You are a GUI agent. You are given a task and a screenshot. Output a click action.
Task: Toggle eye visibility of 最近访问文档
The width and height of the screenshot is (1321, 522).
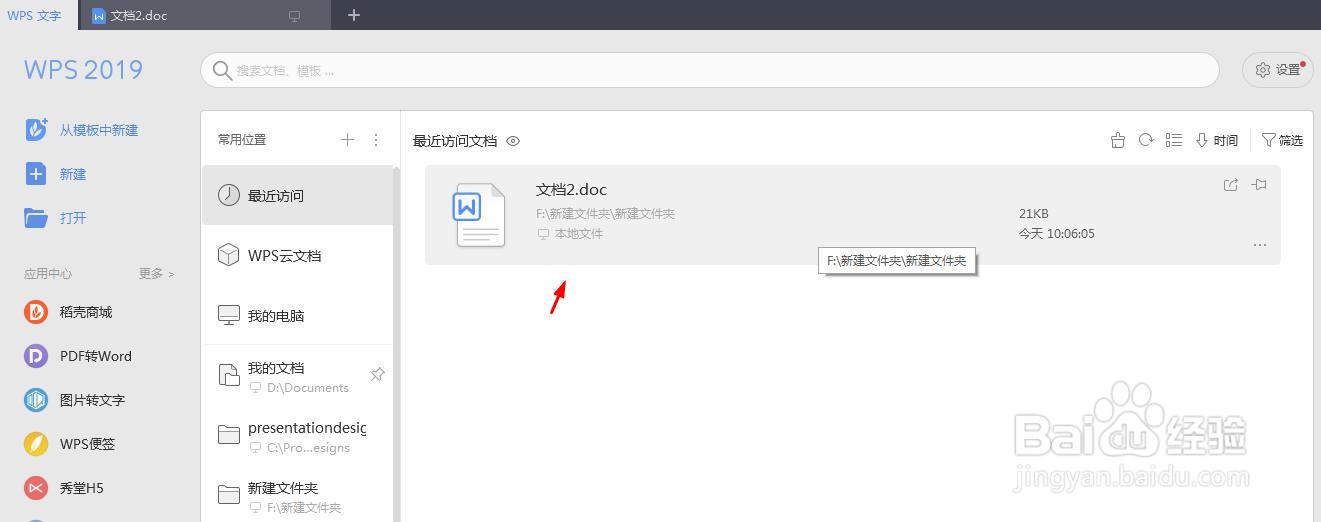point(513,141)
